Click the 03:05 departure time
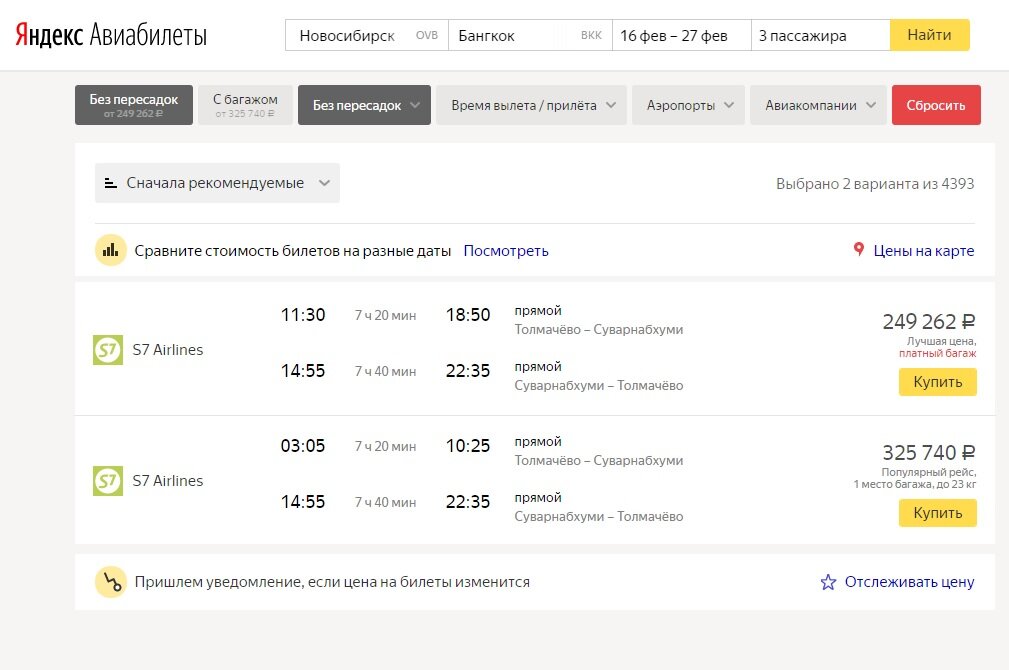The width and height of the screenshot is (1009, 670). pyautogui.click(x=303, y=445)
